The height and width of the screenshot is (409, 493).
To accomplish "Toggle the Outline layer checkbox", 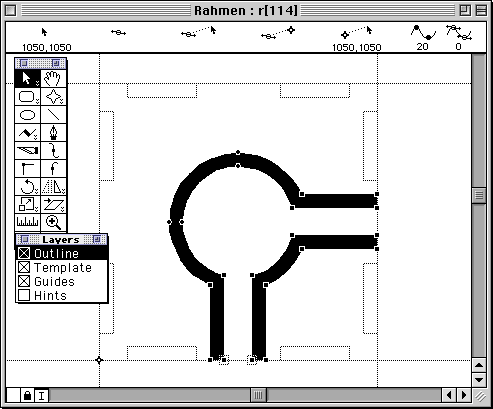I will pos(24,253).
